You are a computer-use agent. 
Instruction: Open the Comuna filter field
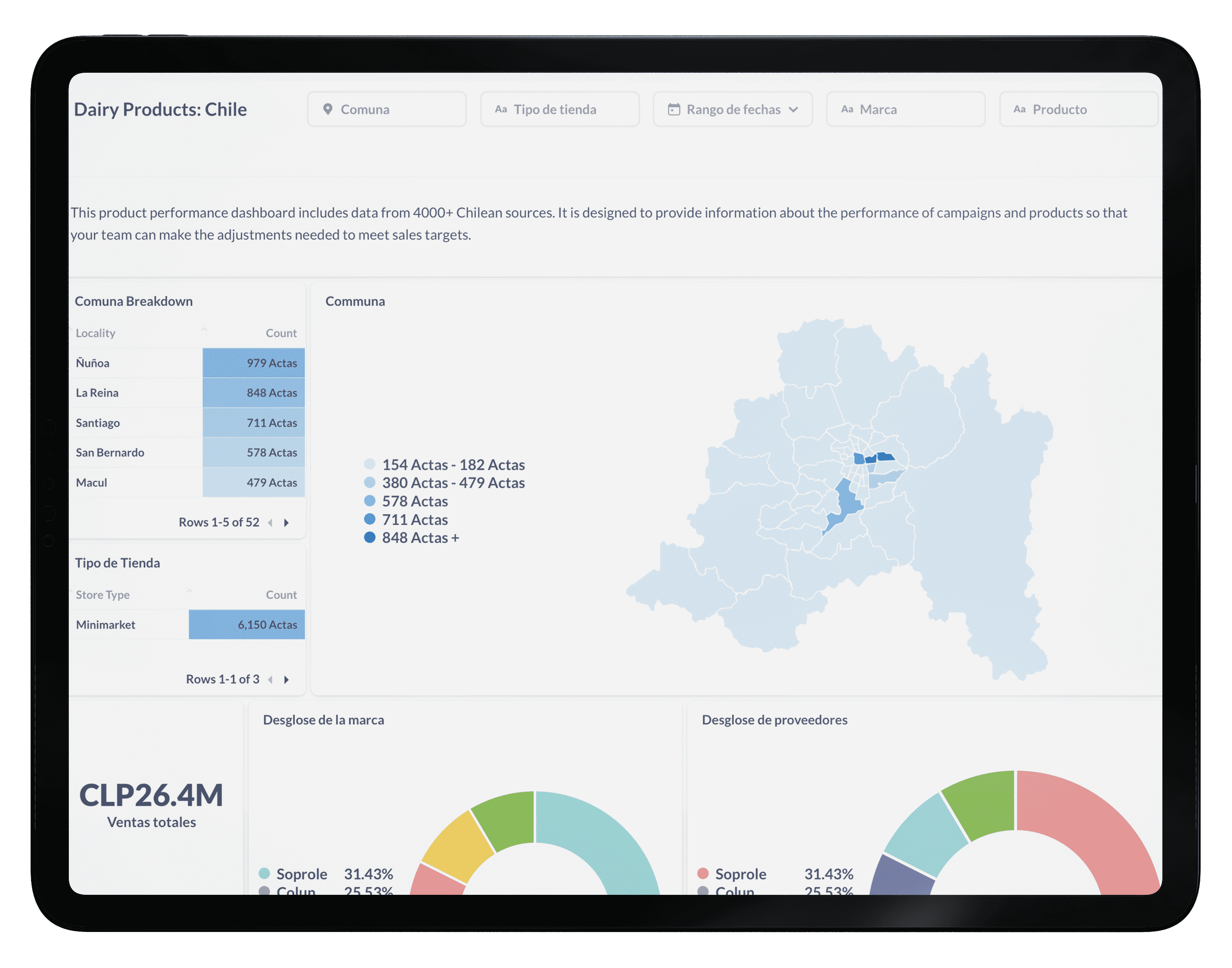[387, 109]
